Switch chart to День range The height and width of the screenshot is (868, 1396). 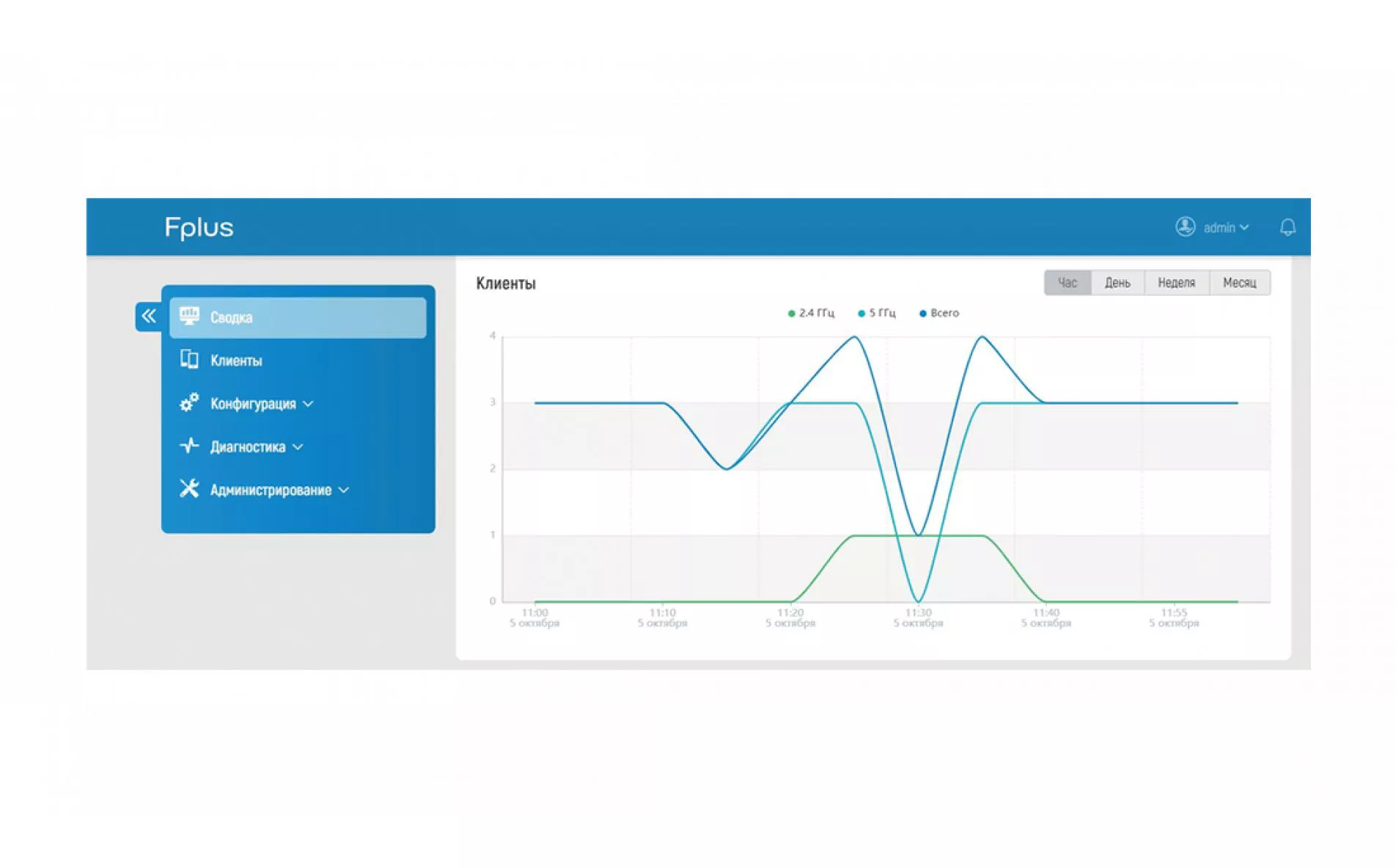1117,283
